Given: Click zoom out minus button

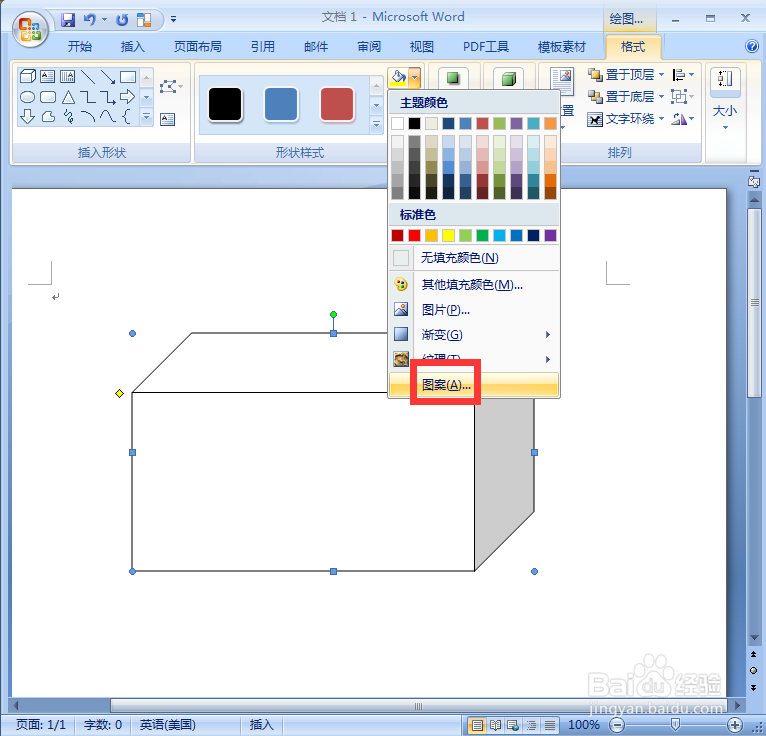Looking at the screenshot, I should [617, 725].
